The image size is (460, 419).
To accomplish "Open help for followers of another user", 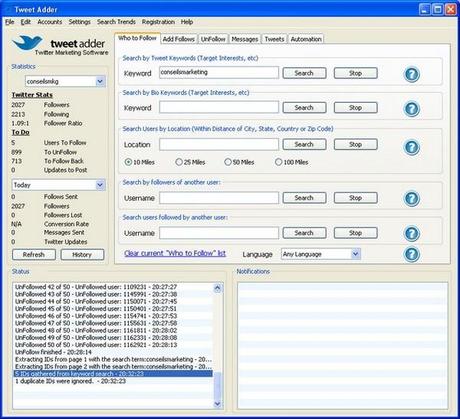I will (412, 198).
